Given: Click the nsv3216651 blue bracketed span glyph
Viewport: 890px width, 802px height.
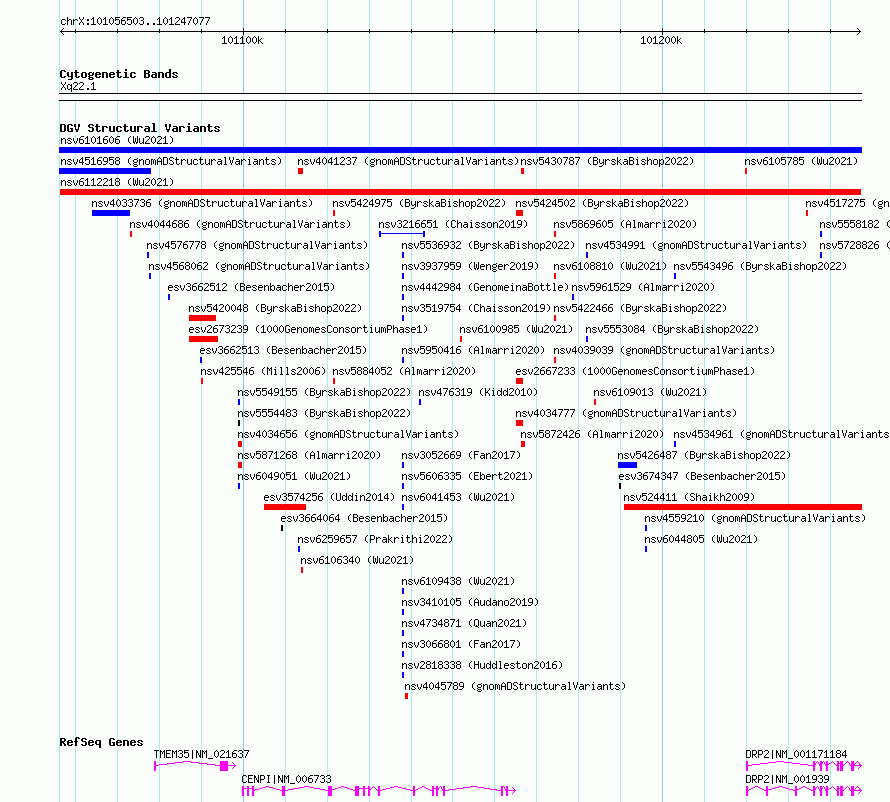Looking at the screenshot, I should pyautogui.click(x=402, y=234).
